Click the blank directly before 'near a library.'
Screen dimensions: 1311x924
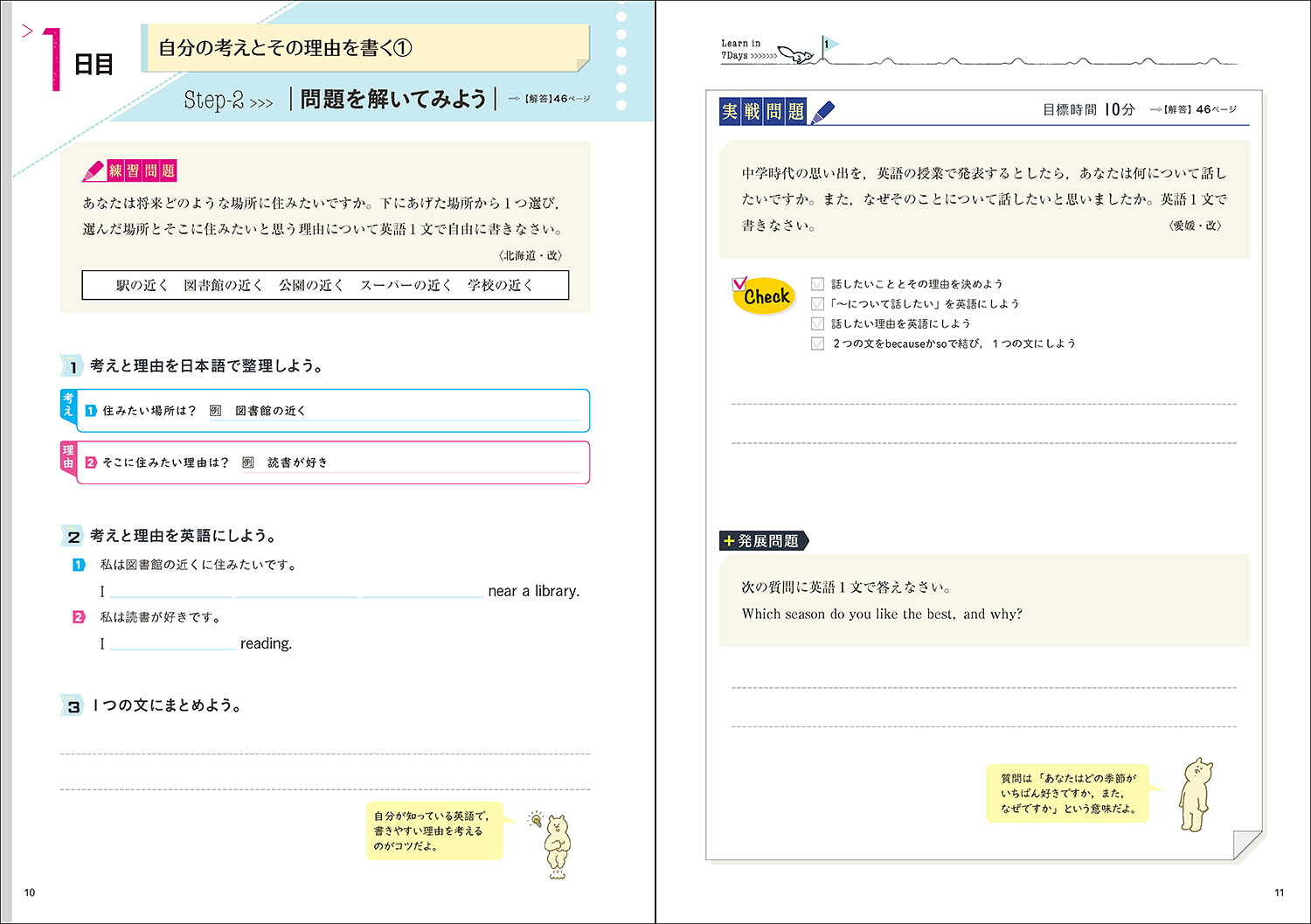click(423, 591)
